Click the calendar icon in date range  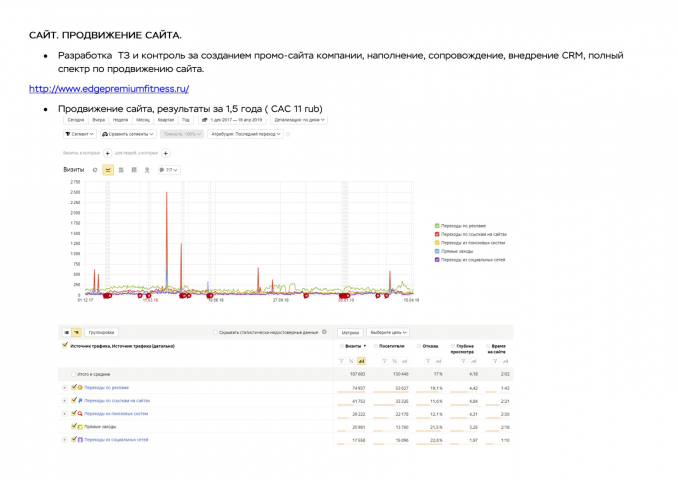click(x=205, y=120)
